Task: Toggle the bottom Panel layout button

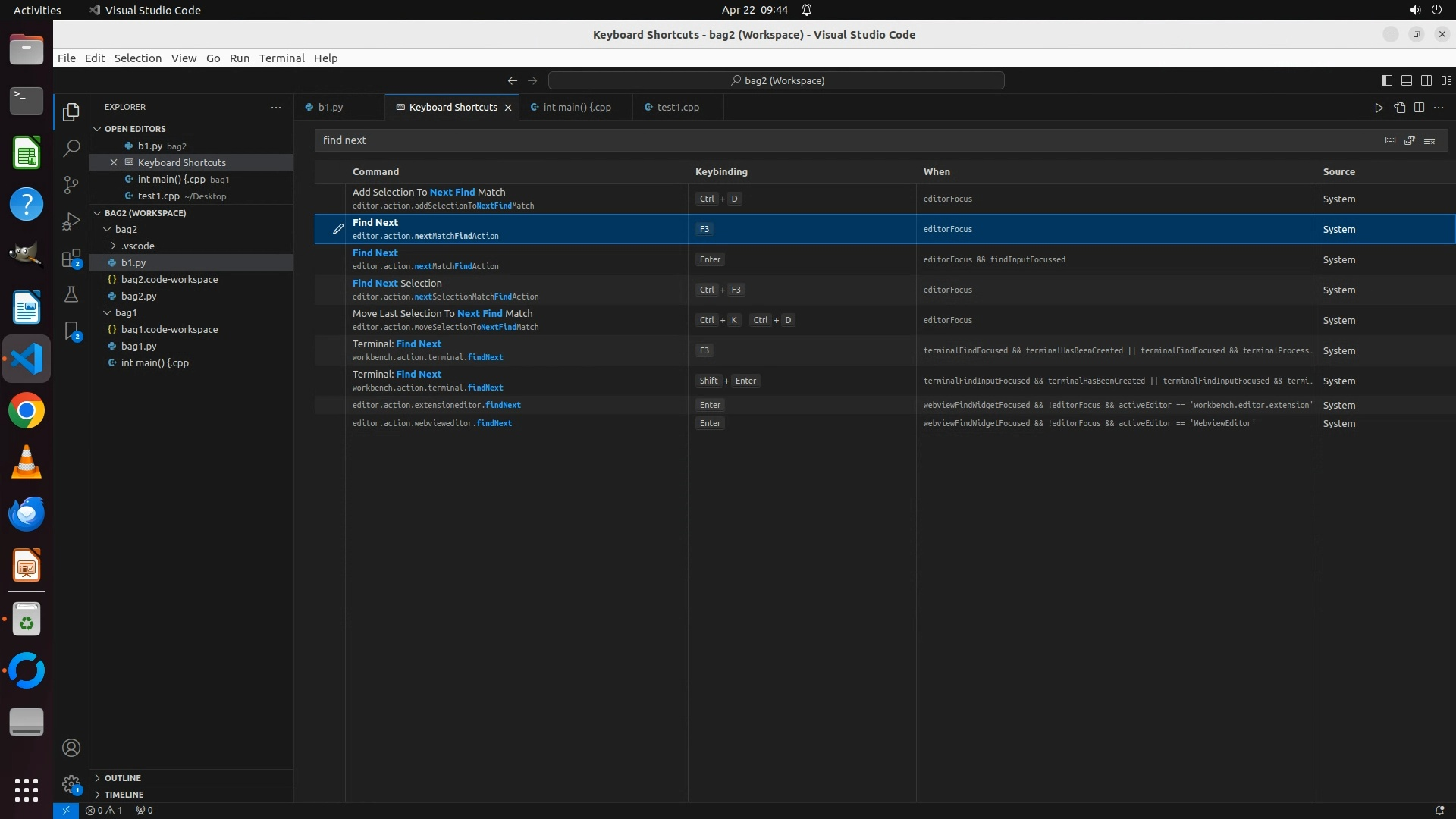Action: (x=1406, y=80)
